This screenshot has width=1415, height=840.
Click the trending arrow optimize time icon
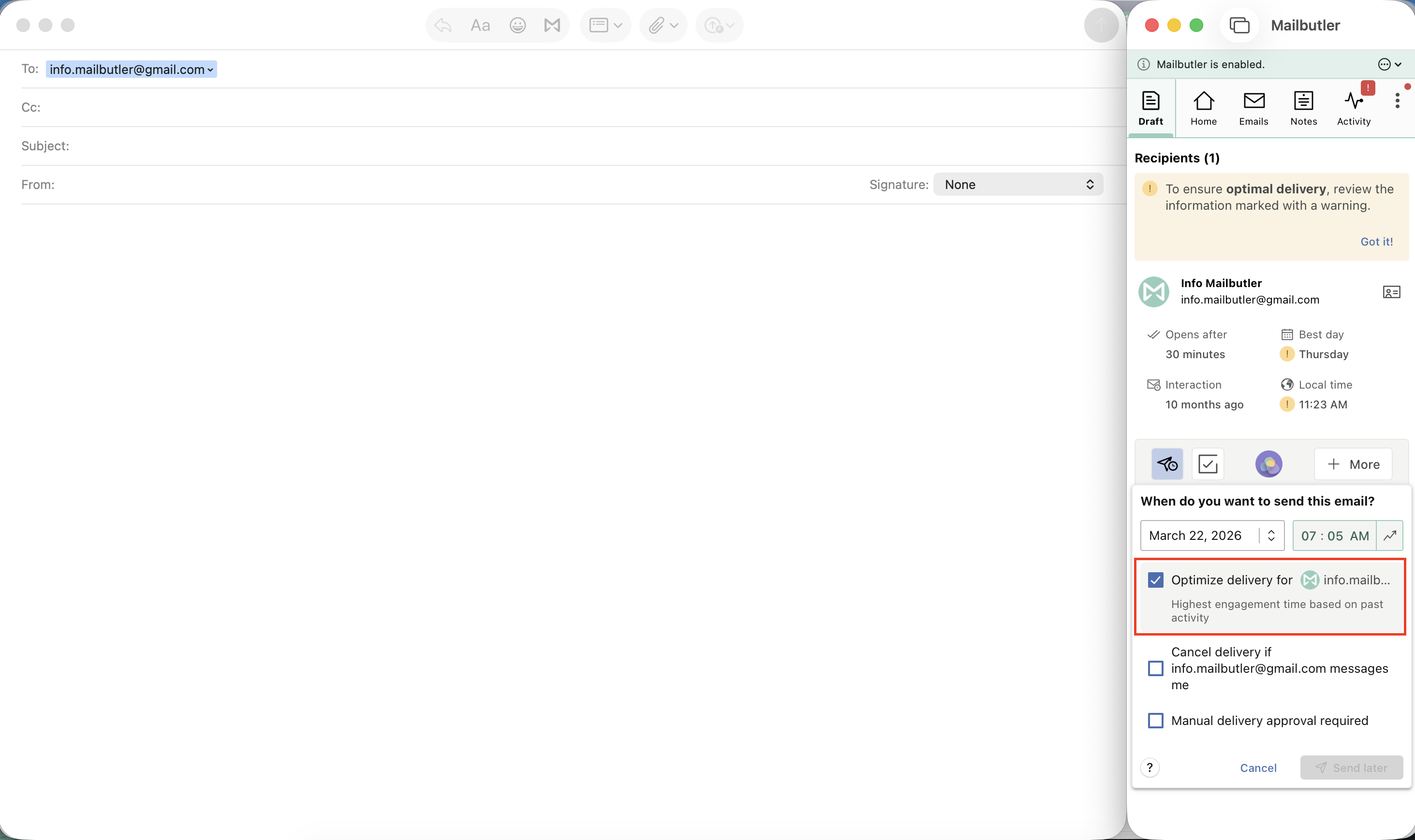click(1389, 536)
